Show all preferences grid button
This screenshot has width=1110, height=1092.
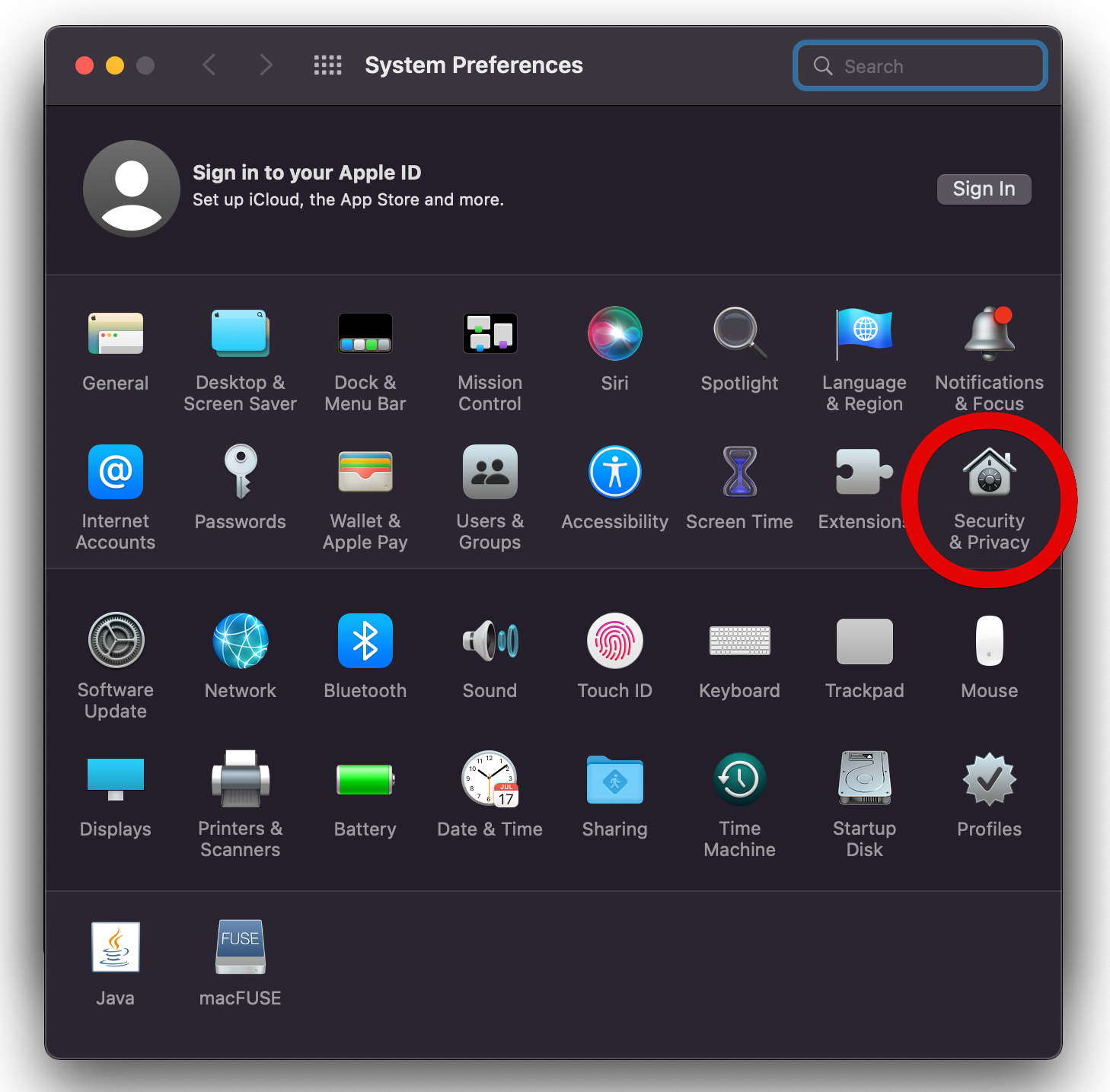pyautogui.click(x=328, y=65)
